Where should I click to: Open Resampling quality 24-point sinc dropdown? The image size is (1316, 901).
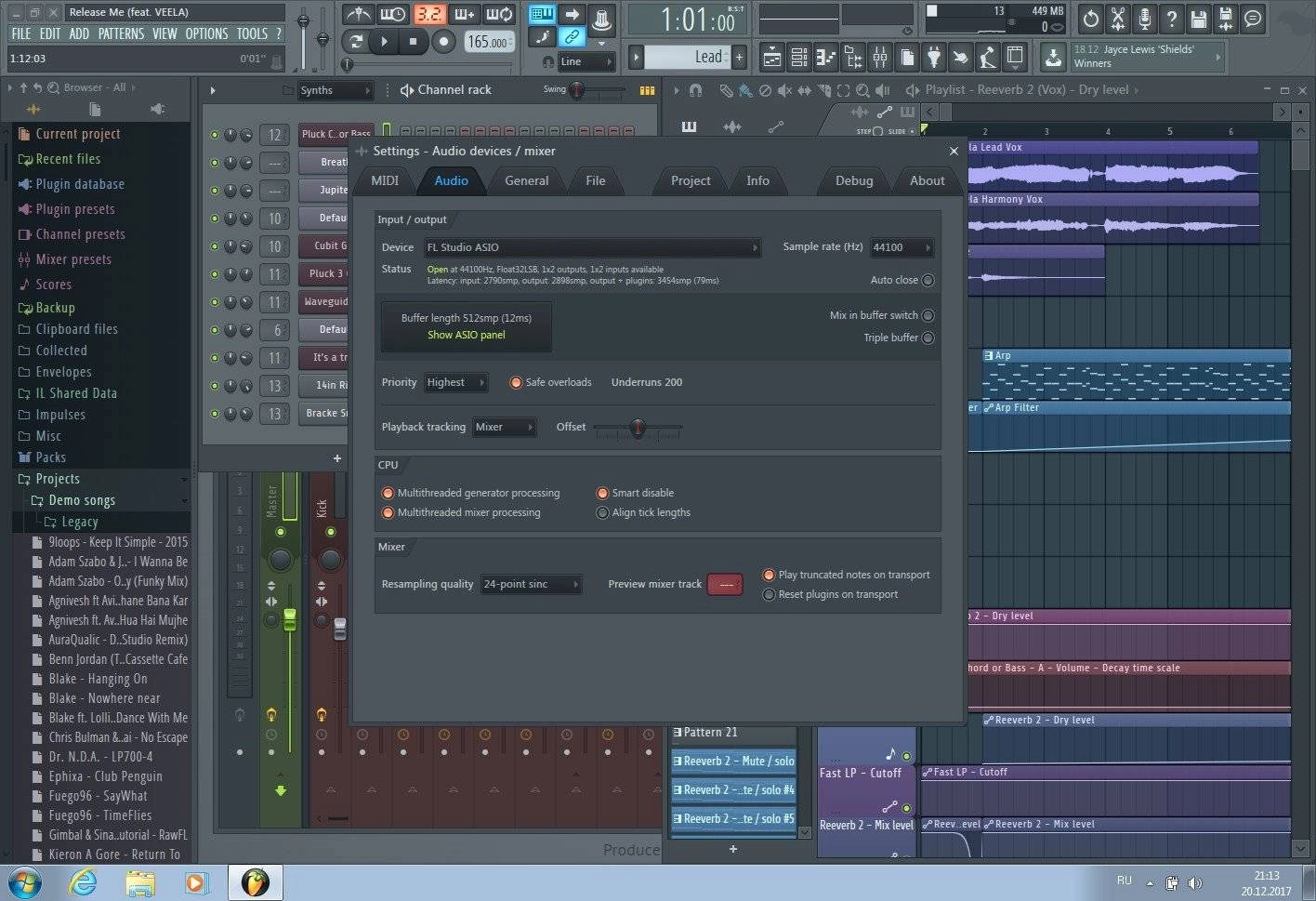click(531, 584)
